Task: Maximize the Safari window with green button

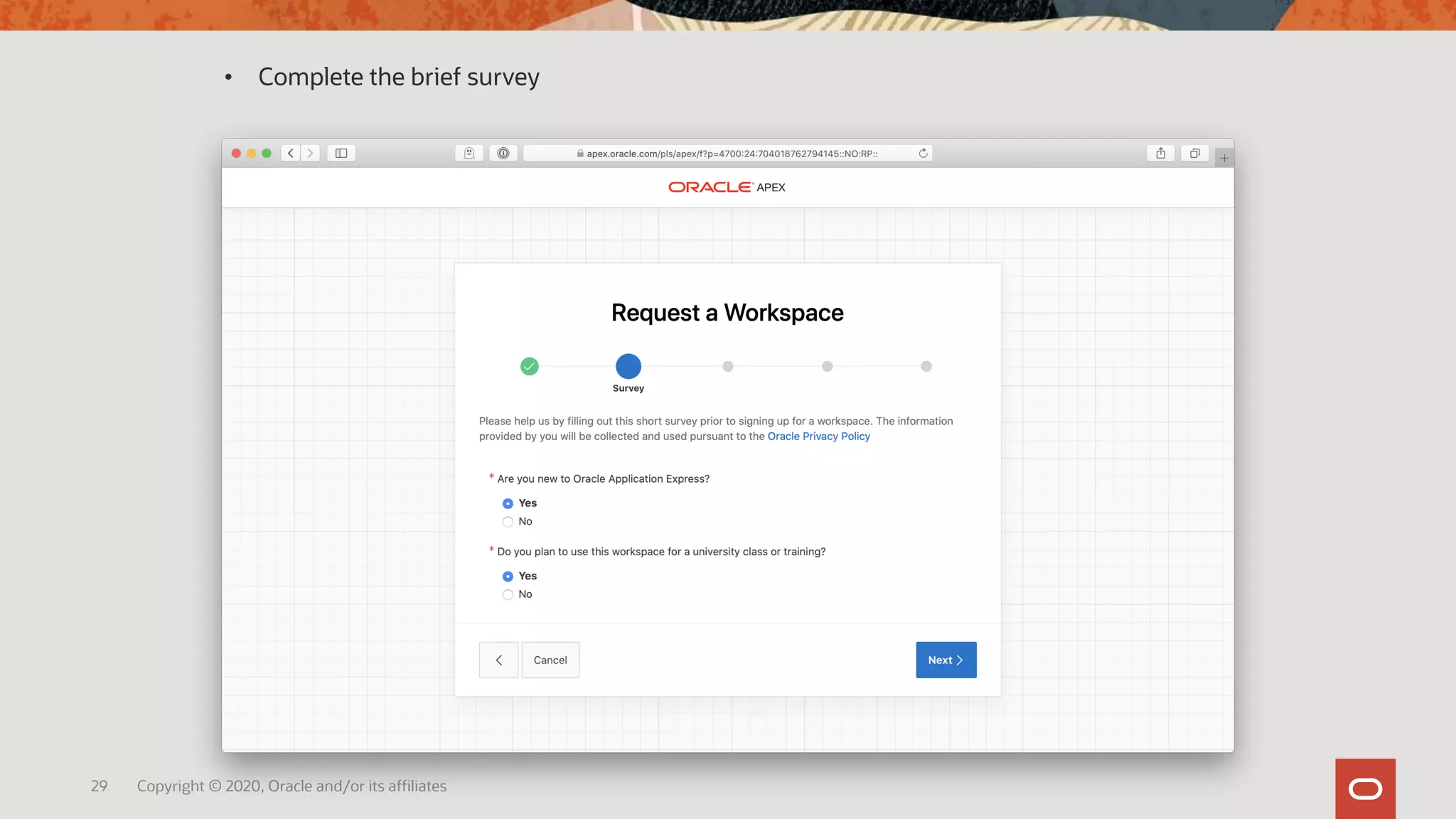Action: [267, 154]
